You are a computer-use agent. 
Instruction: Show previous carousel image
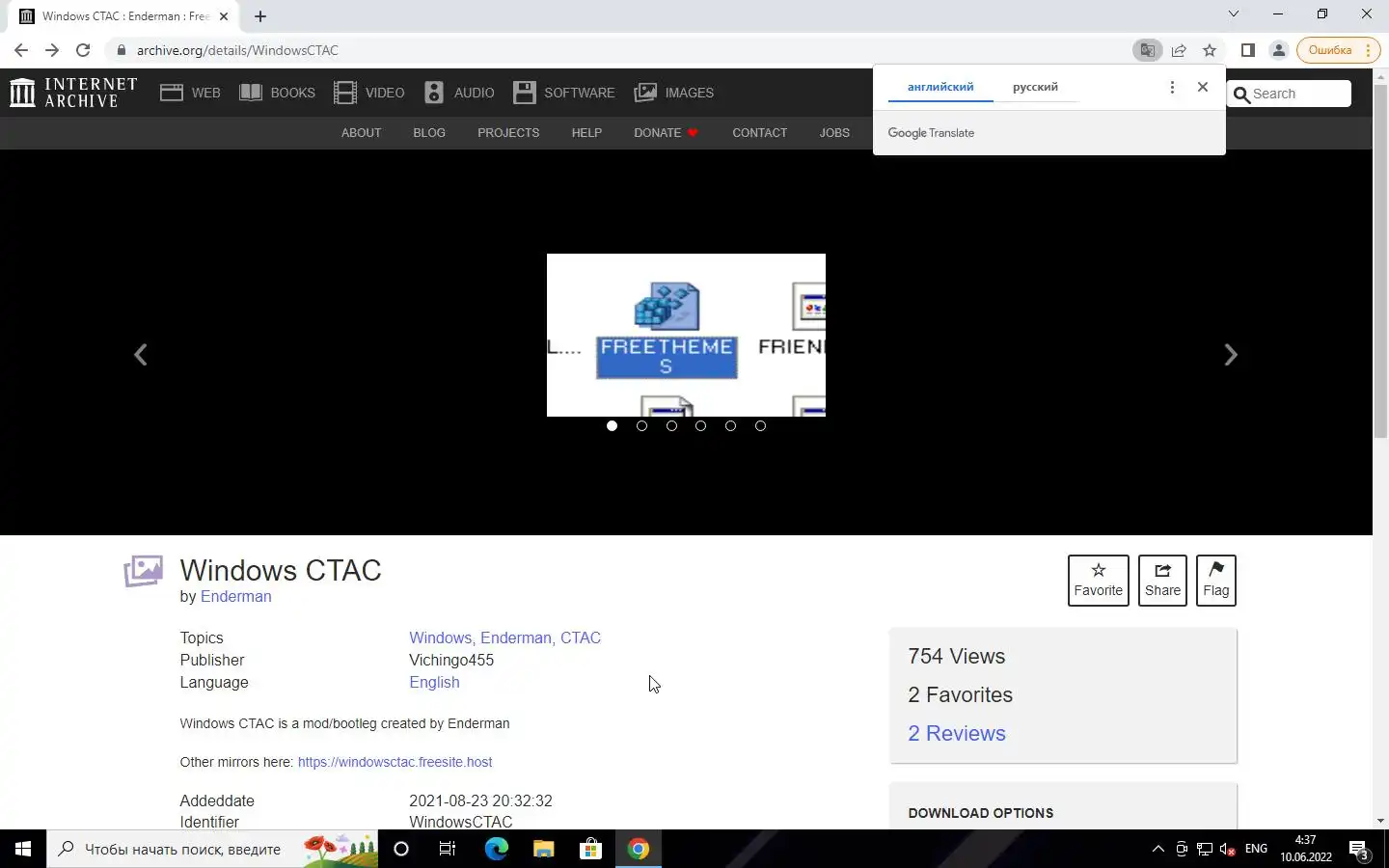[141, 355]
